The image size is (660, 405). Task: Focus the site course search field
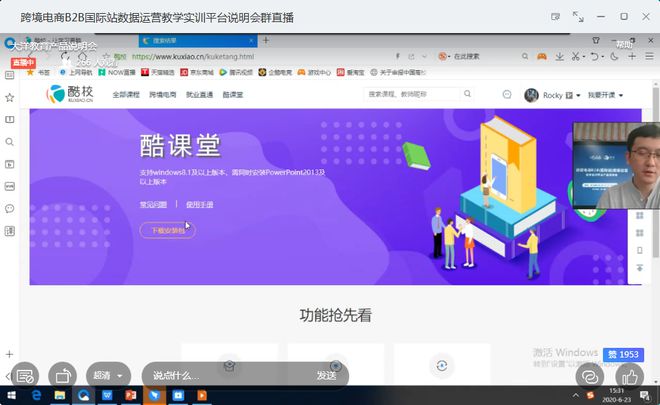point(412,94)
